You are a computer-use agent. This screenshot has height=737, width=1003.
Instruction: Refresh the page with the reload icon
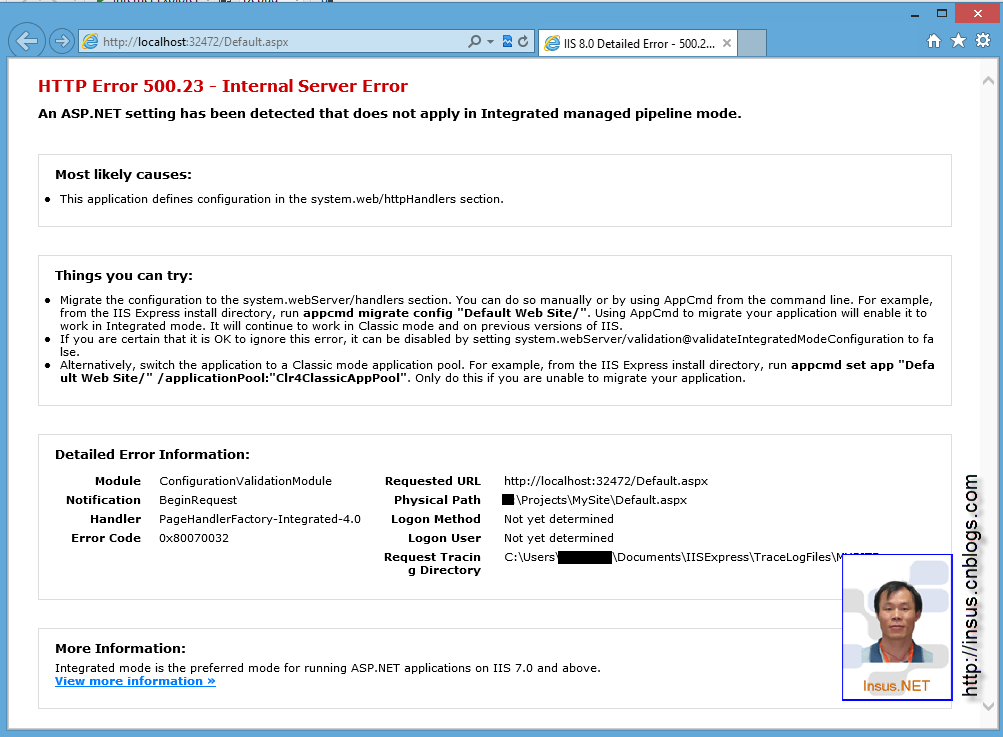tap(523, 42)
